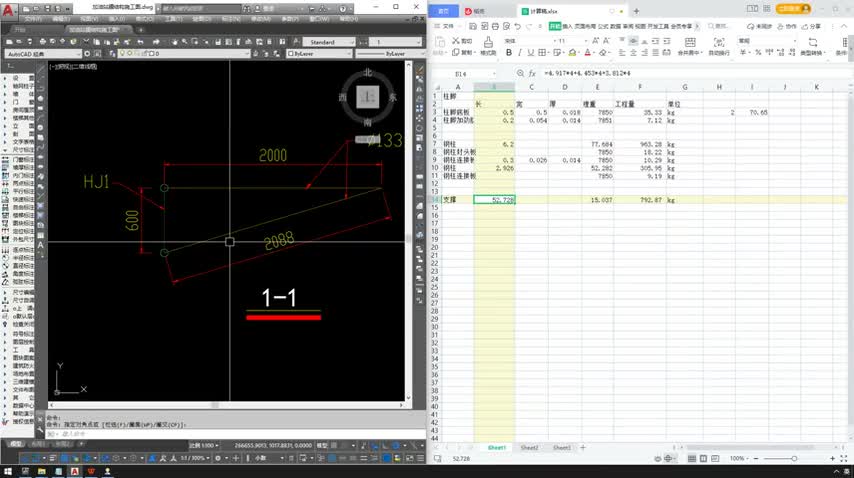Screen dimensions: 854x478
Task: Click the WPS home 首页 button
Action: pyautogui.click(x=443, y=11)
